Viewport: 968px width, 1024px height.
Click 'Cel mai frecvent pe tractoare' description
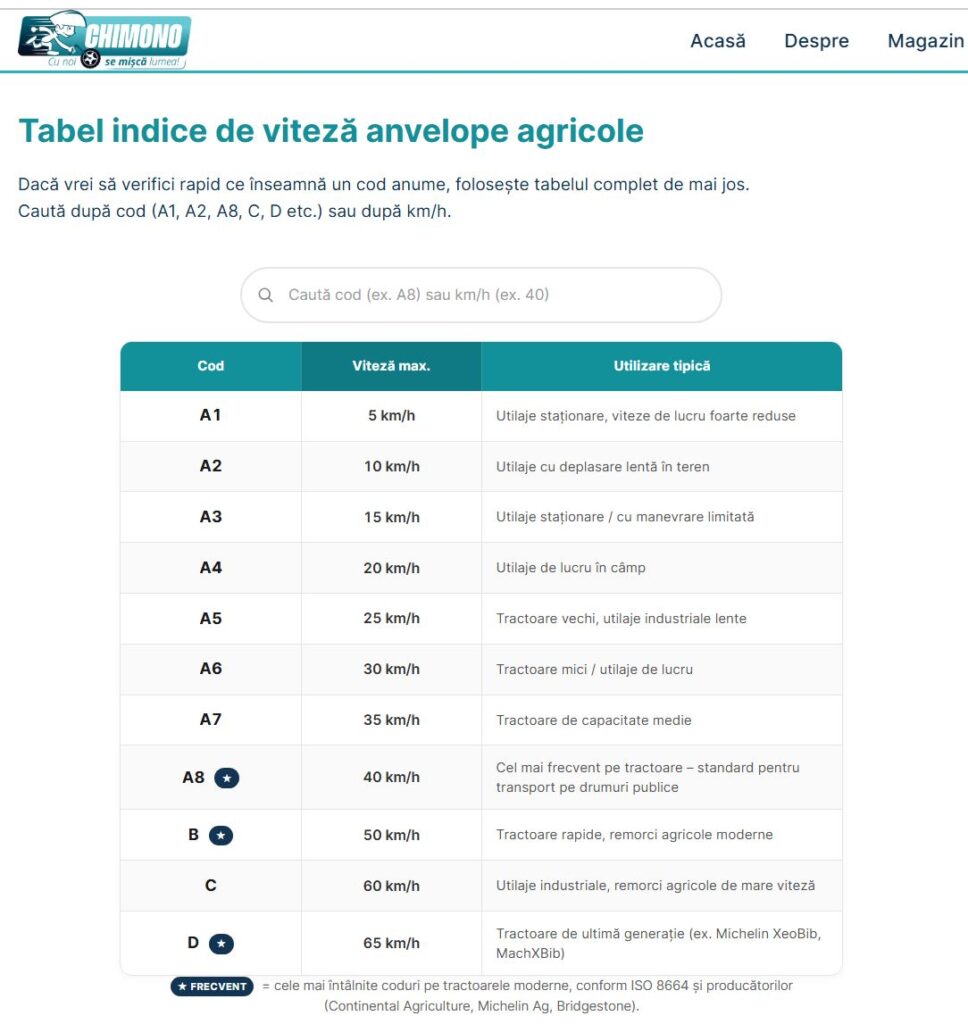pyautogui.click(x=647, y=777)
